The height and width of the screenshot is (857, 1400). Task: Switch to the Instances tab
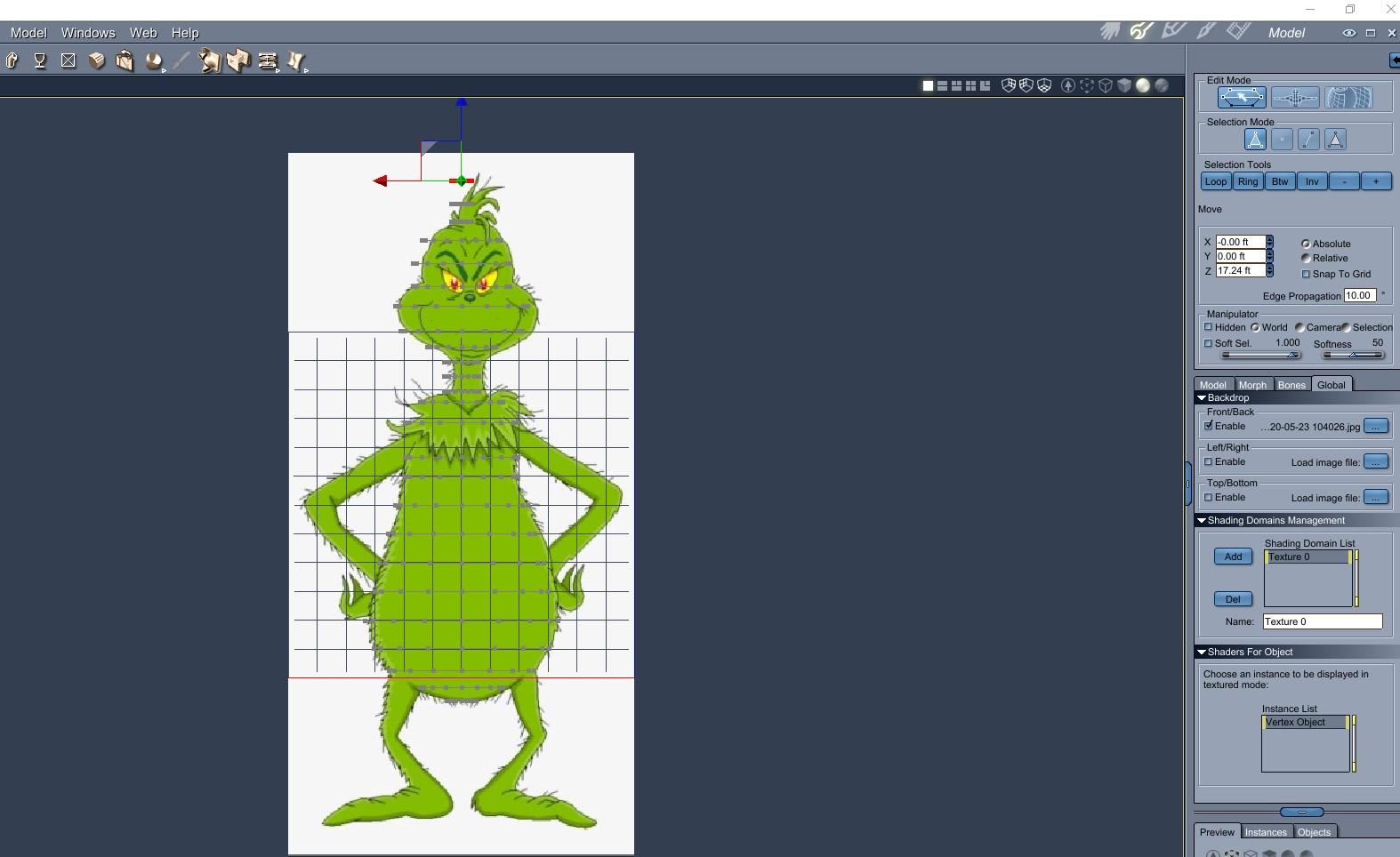pyautogui.click(x=1266, y=832)
